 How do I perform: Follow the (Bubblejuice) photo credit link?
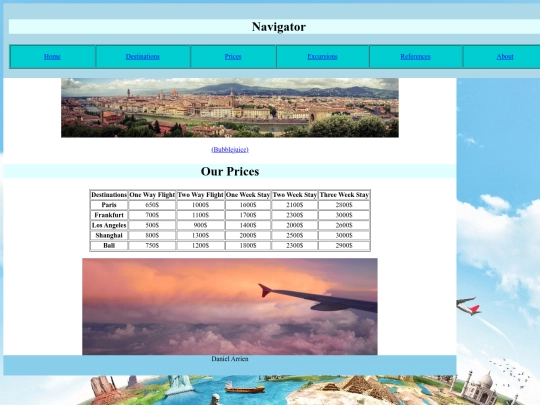tap(230, 149)
